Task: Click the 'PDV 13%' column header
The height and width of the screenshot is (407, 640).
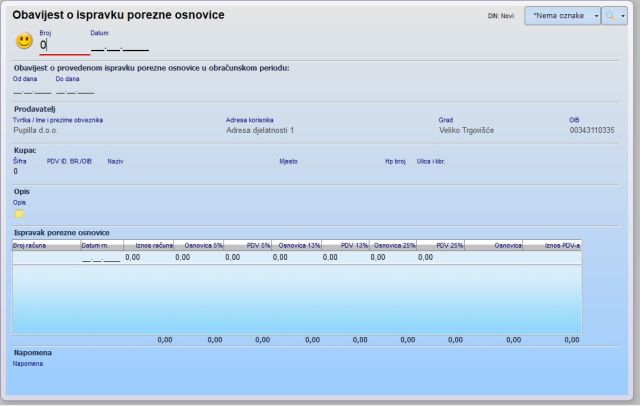Action: 347,244
